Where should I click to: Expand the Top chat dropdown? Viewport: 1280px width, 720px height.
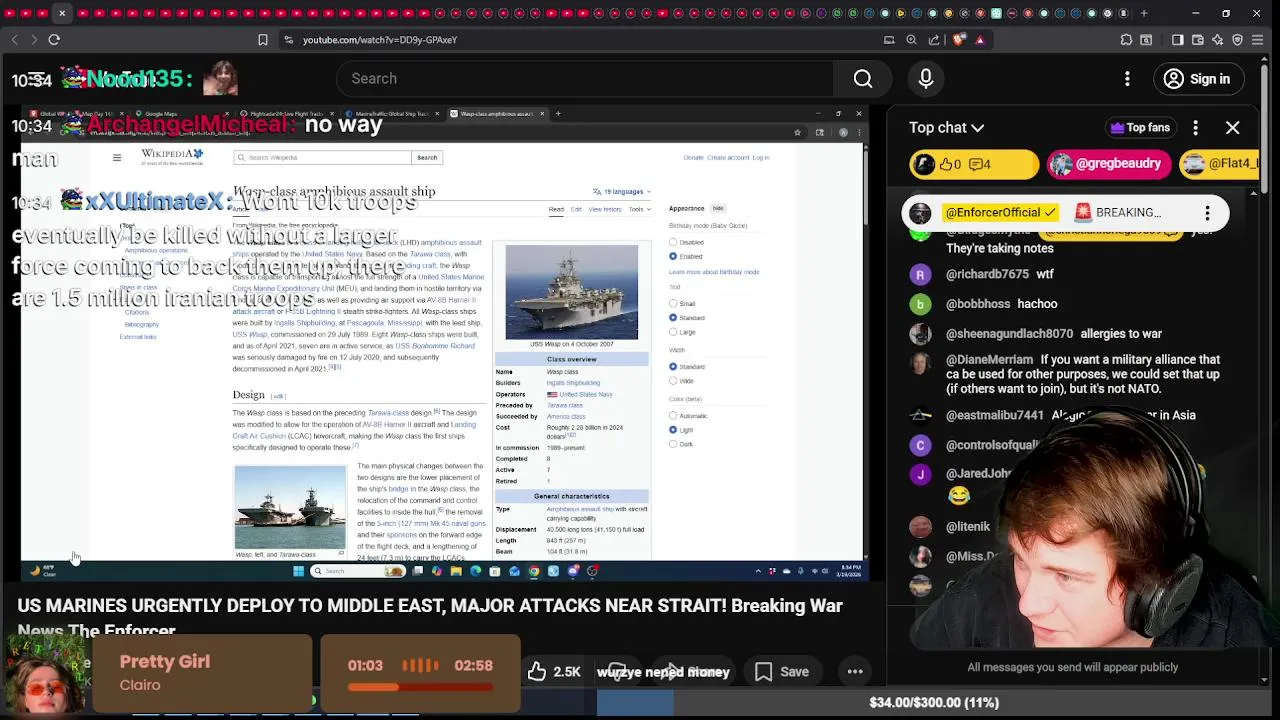click(946, 128)
